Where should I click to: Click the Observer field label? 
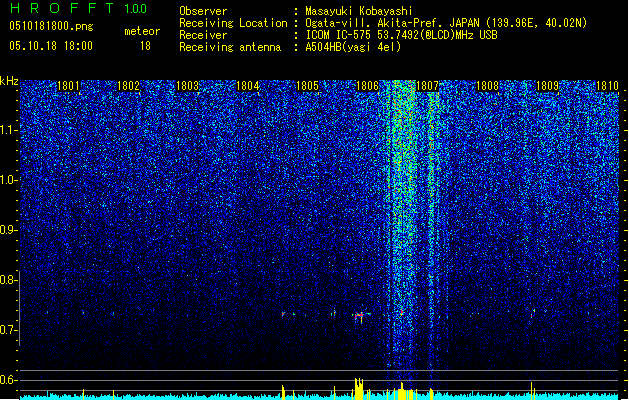pyautogui.click(x=203, y=11)
